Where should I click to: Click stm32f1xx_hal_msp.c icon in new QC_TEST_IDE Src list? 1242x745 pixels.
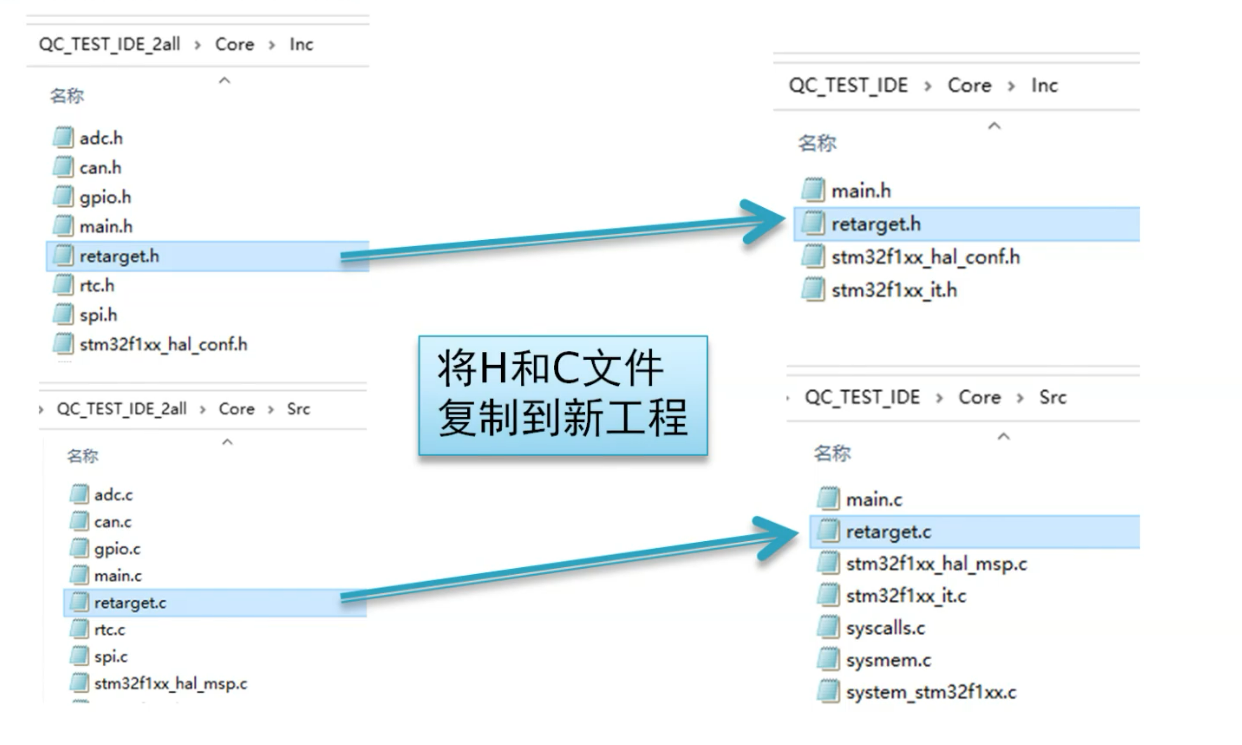click(828, 564)
